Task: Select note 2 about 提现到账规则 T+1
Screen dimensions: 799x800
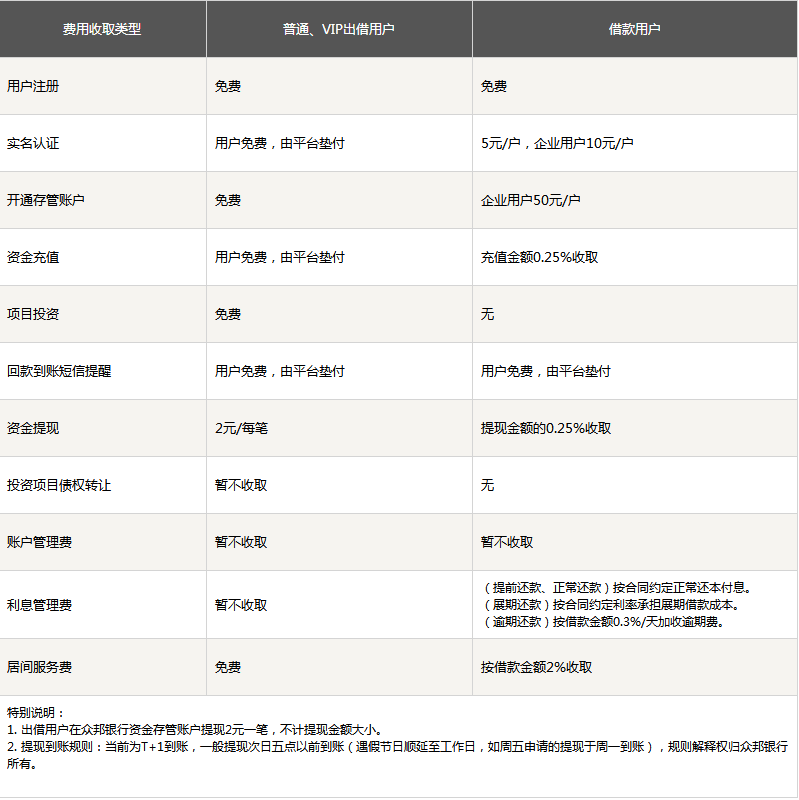Action: click(x=397, y=755)
